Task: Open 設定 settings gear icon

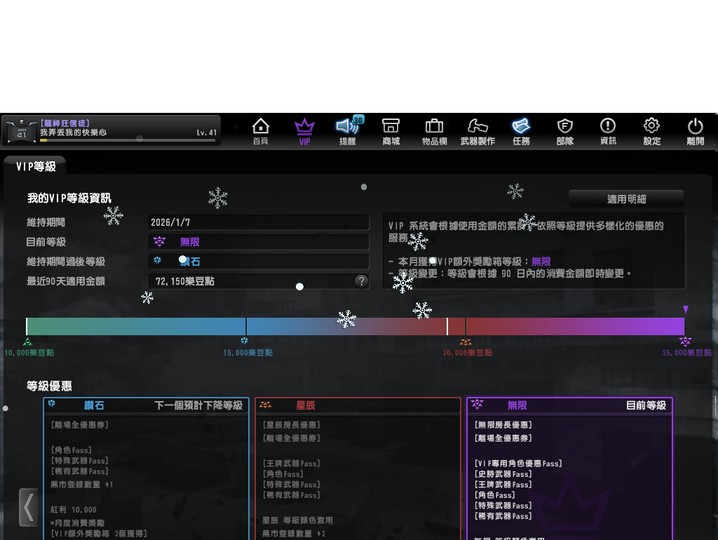Action: coord(651,130)
